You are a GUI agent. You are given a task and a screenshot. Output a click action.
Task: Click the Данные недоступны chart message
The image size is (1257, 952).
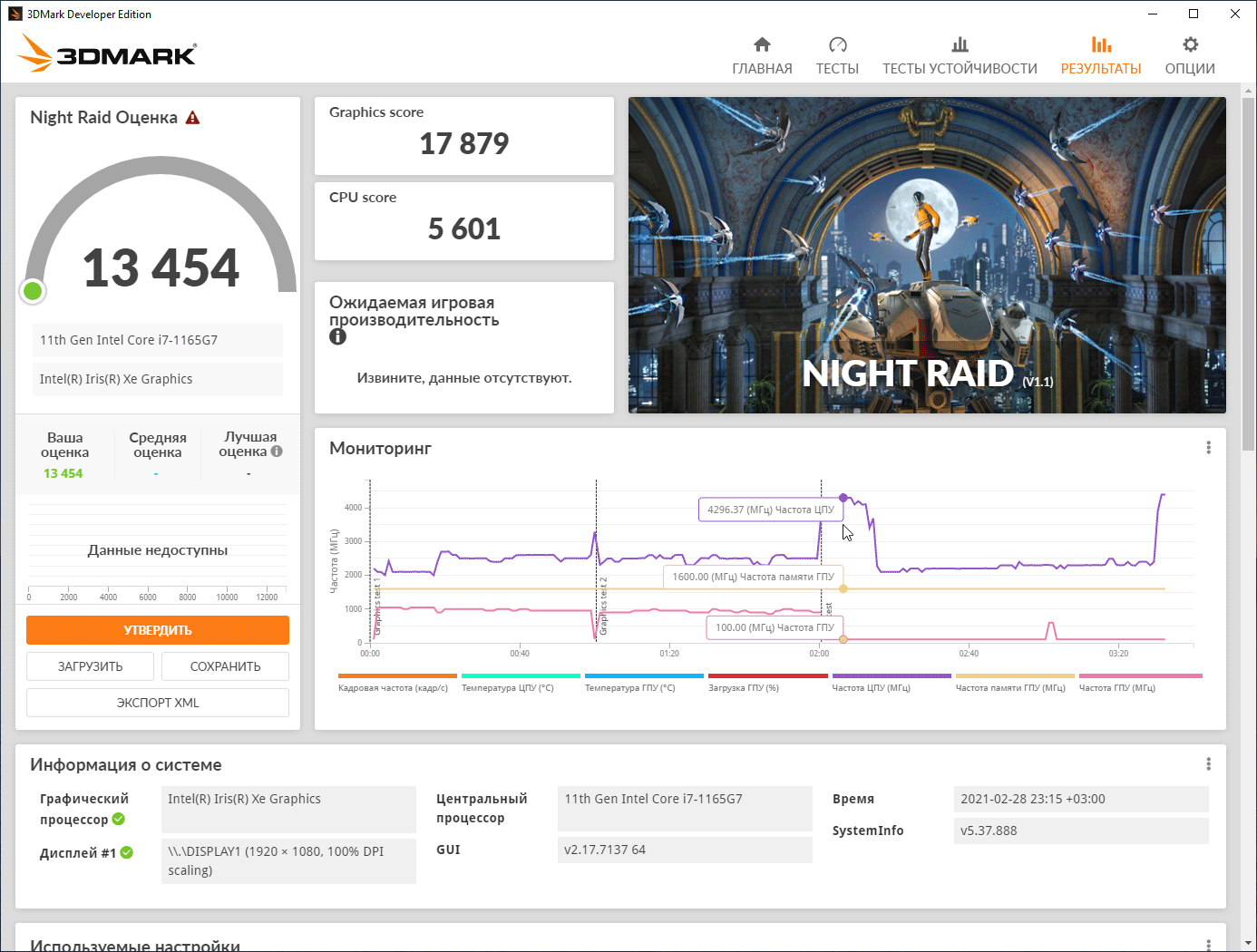[x=158, y=550]
